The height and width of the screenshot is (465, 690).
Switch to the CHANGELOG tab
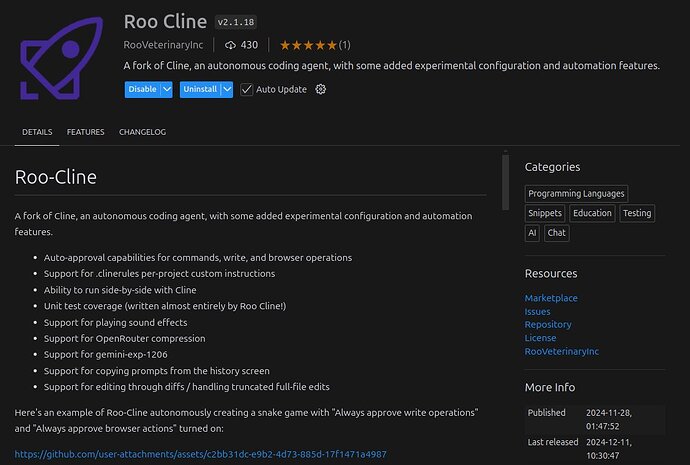click(142, 132)
